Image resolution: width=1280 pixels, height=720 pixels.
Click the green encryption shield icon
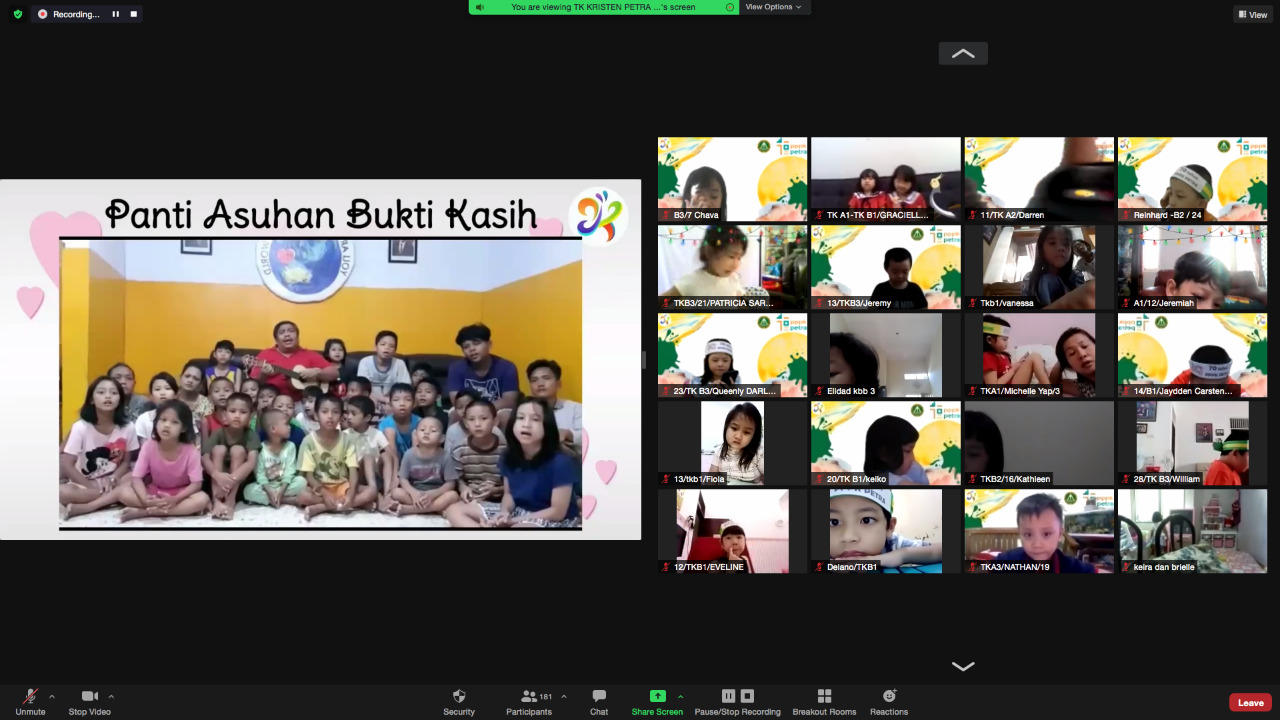(17, 14)
